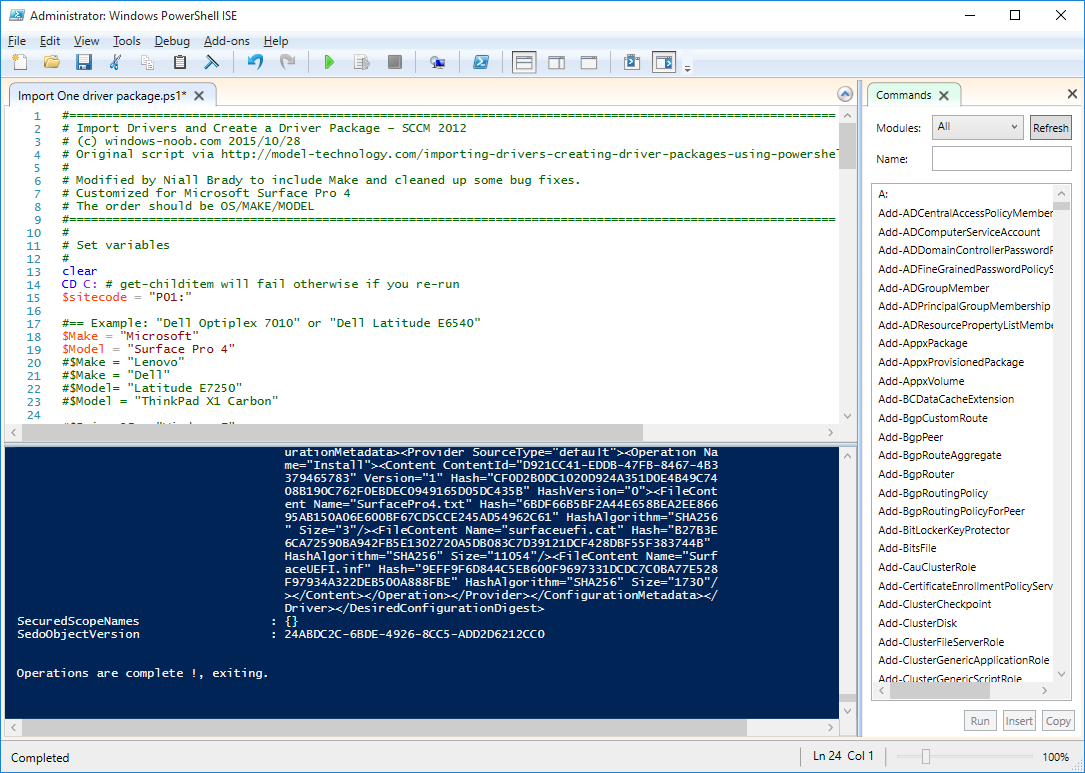Image resolution: width=1085 pixels, height=773 pixels.
Task: Toggle the Show Command Add-on icon
Action: [664, 62]
